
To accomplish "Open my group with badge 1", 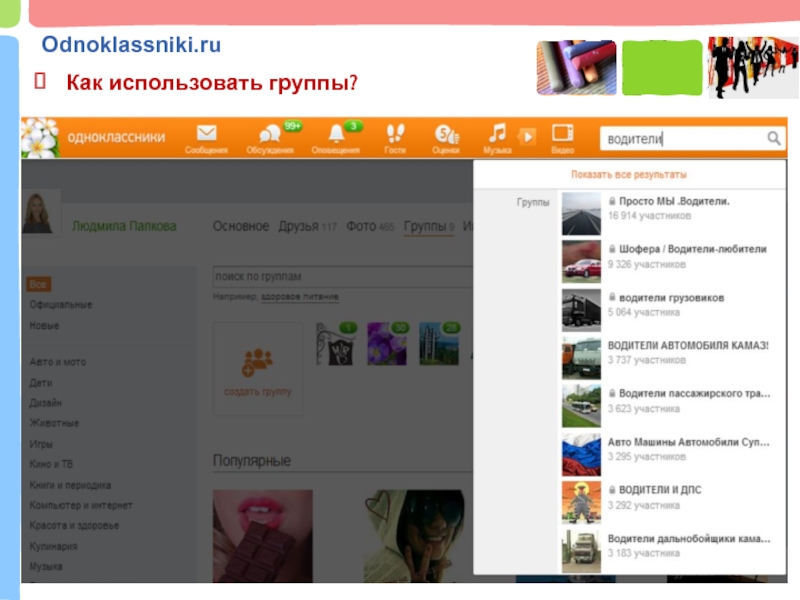I will pos(335,344).
